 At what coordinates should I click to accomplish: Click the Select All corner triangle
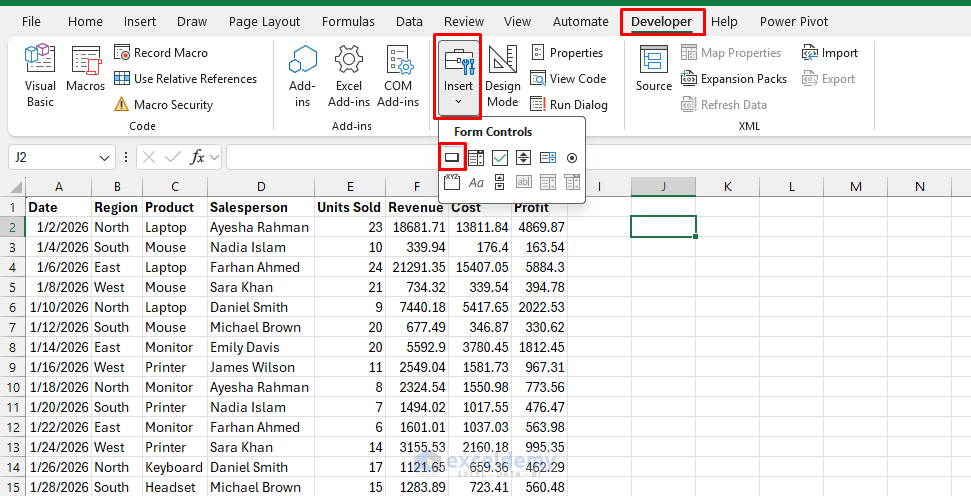pos(16,186)
